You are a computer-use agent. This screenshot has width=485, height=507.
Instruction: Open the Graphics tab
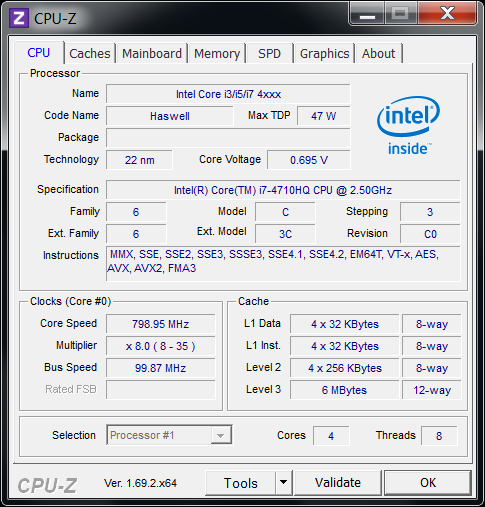point(324,53)
